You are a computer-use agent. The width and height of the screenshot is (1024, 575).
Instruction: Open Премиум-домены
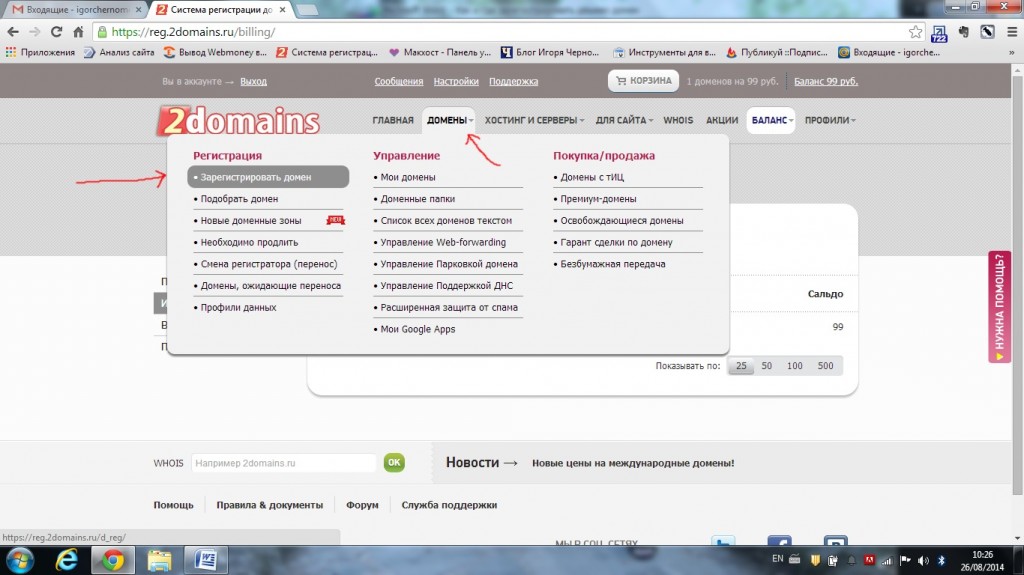click(x=598, y=199)
